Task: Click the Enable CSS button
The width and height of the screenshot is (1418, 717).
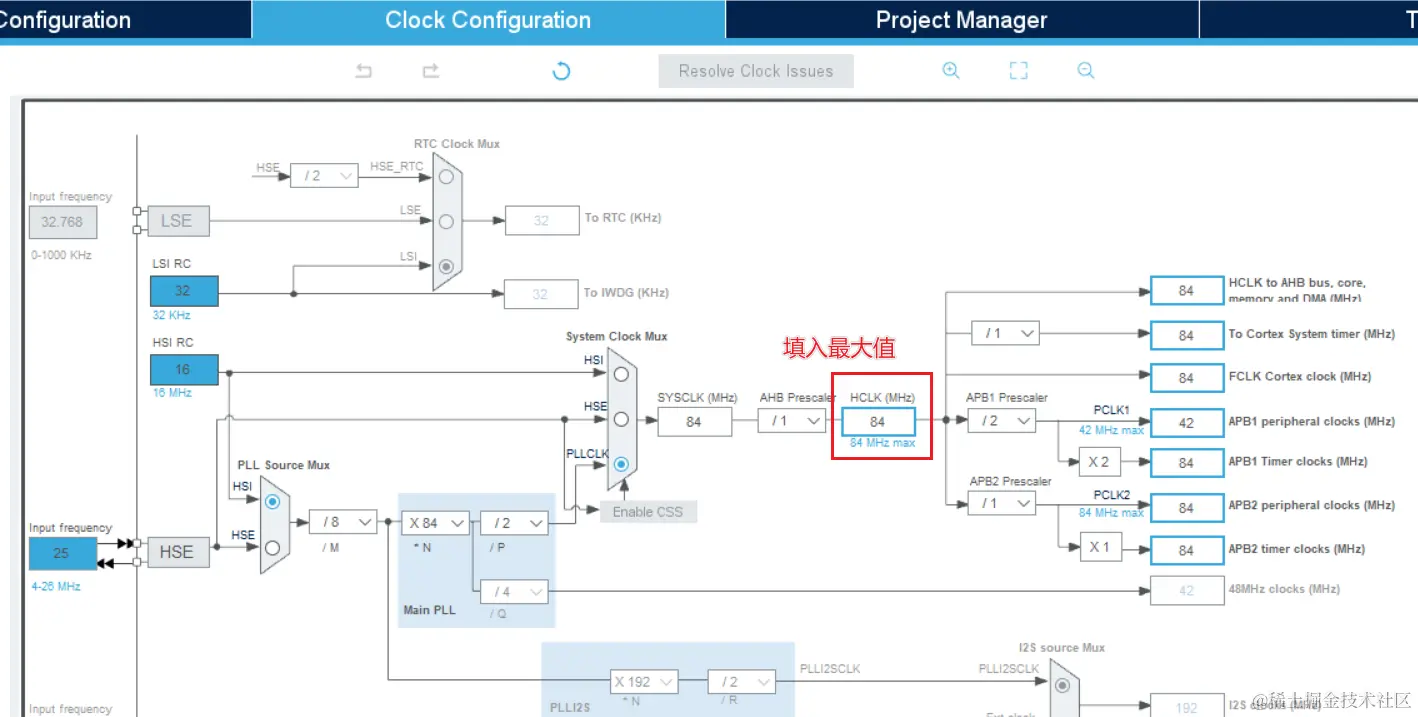Action: pos(648,511)
